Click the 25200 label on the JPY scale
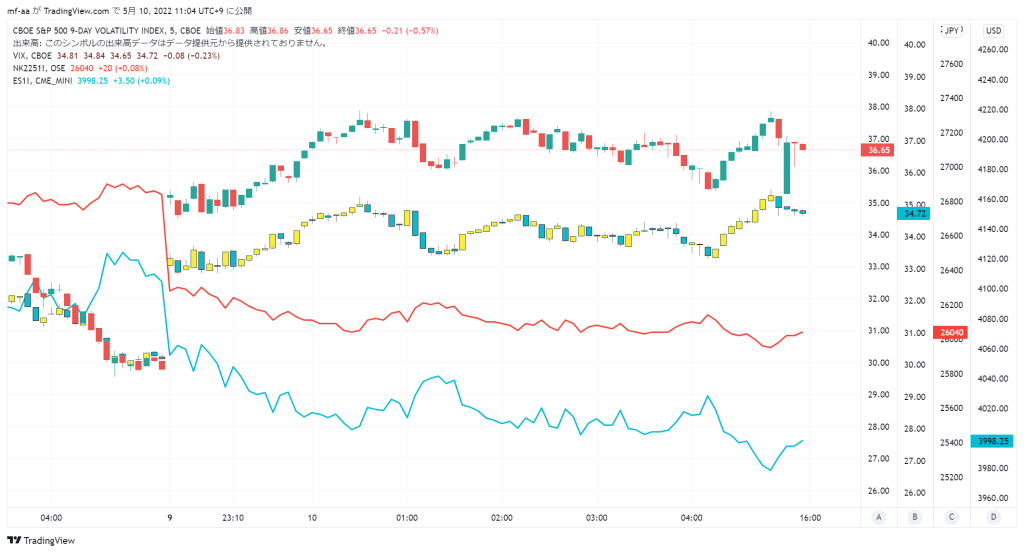The height and width of the screenshot is (553, 1024). click(952, 477)
